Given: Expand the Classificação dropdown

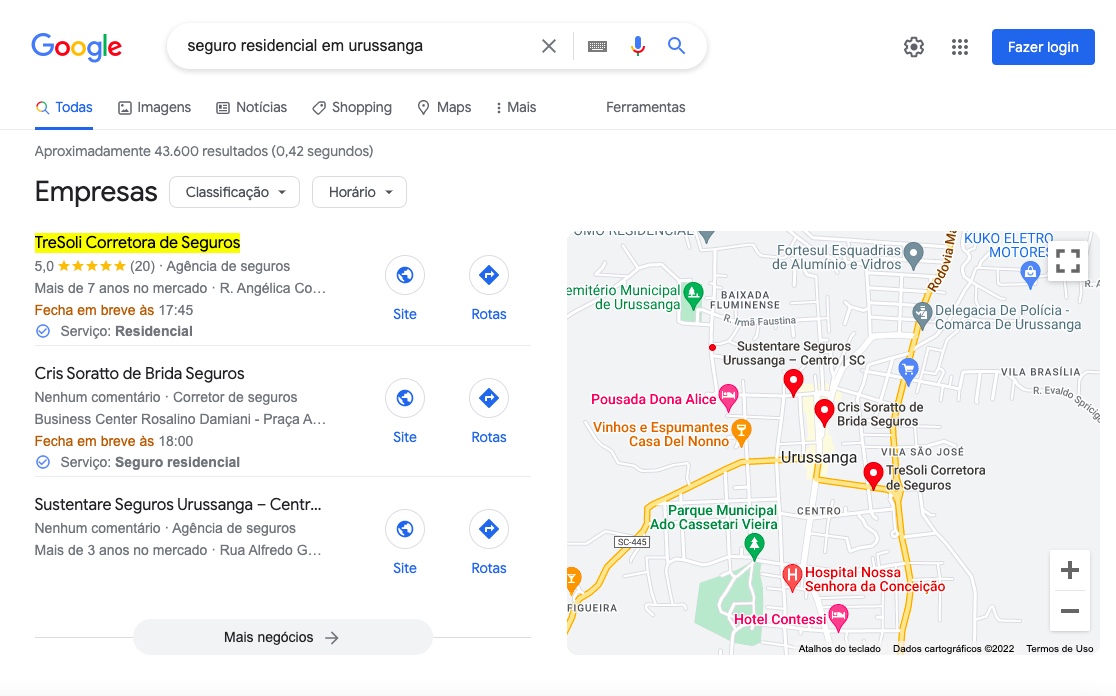Looking at the screenshot, I should pos(234,192).
